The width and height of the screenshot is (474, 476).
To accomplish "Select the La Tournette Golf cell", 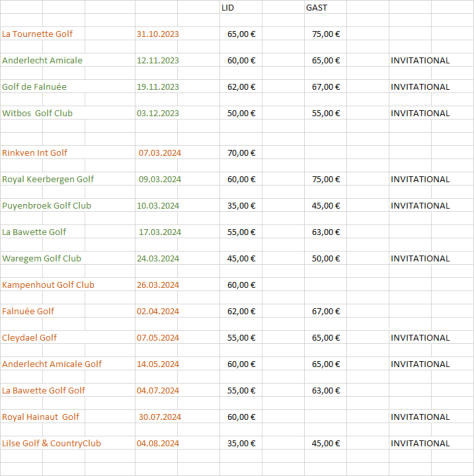I will pos(37,34).
